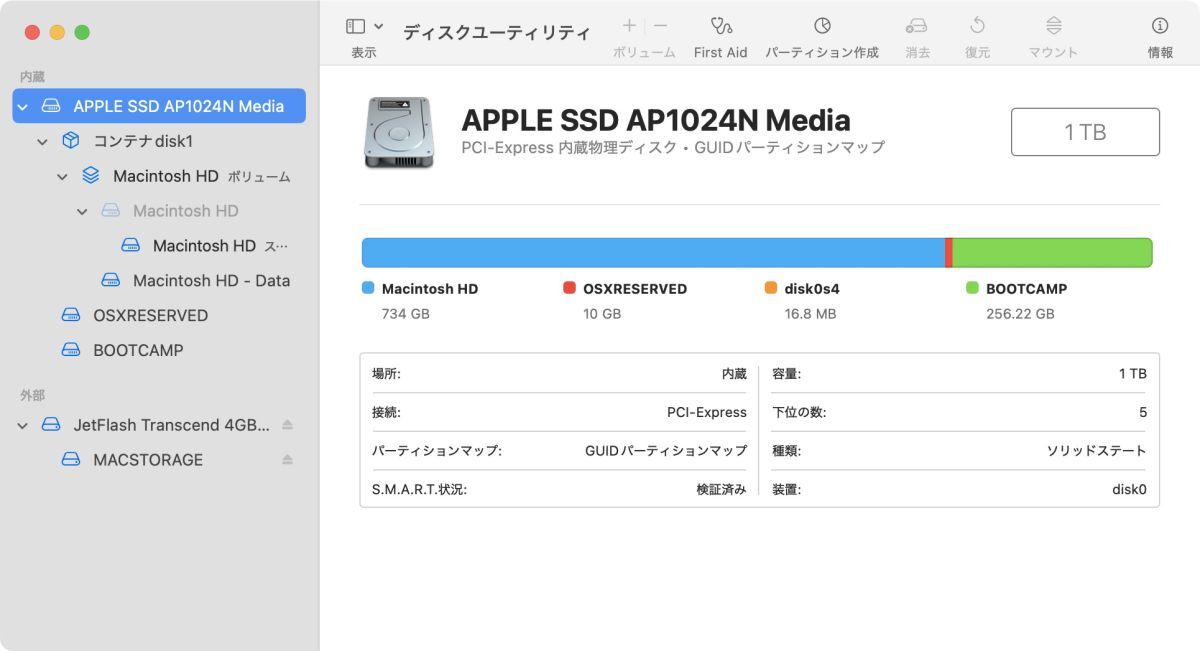Click the Macintosh HD - Data disk icon
1200x651 pixels.
[111, 281]
